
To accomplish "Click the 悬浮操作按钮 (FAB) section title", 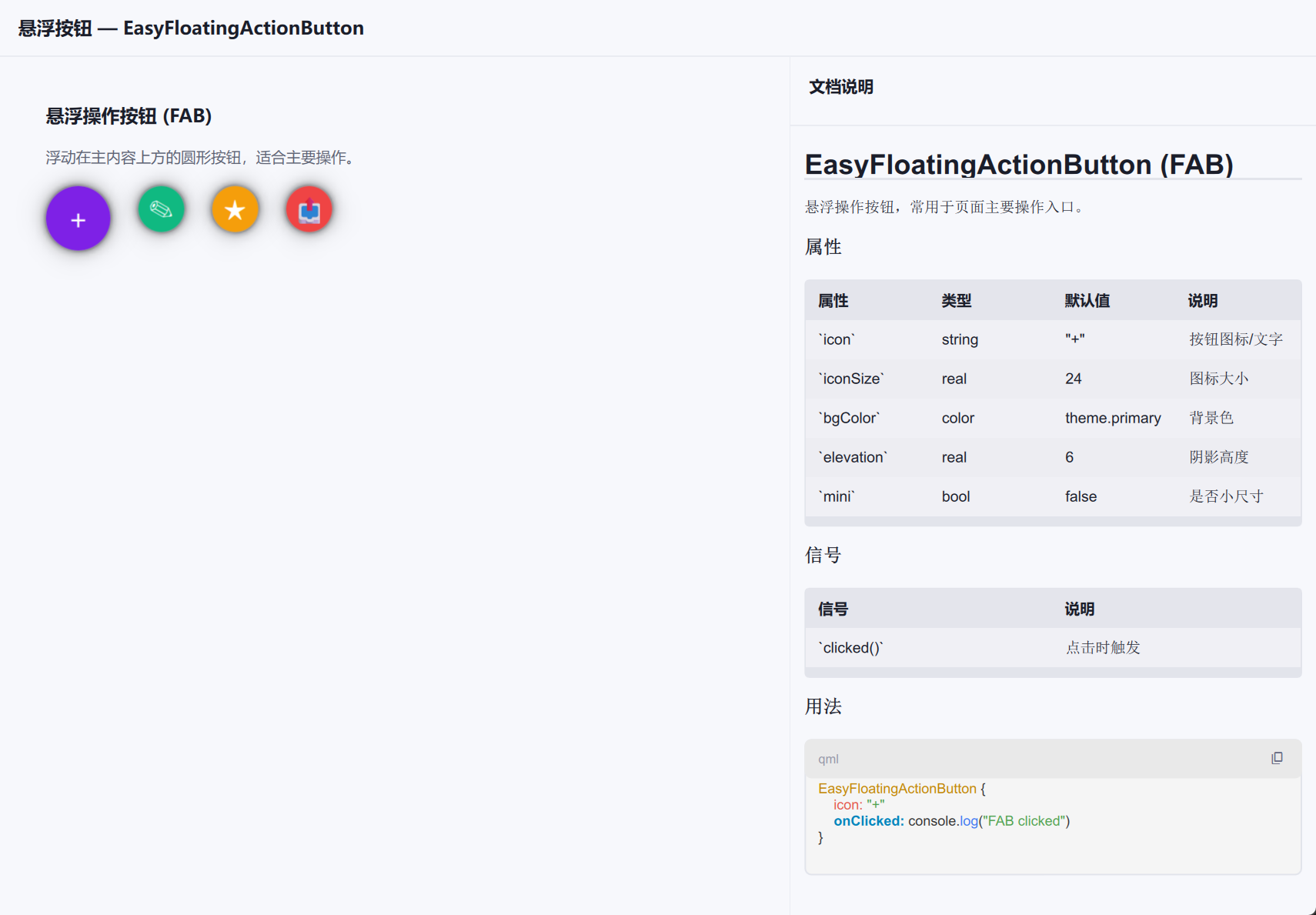I will click(129, 116).
